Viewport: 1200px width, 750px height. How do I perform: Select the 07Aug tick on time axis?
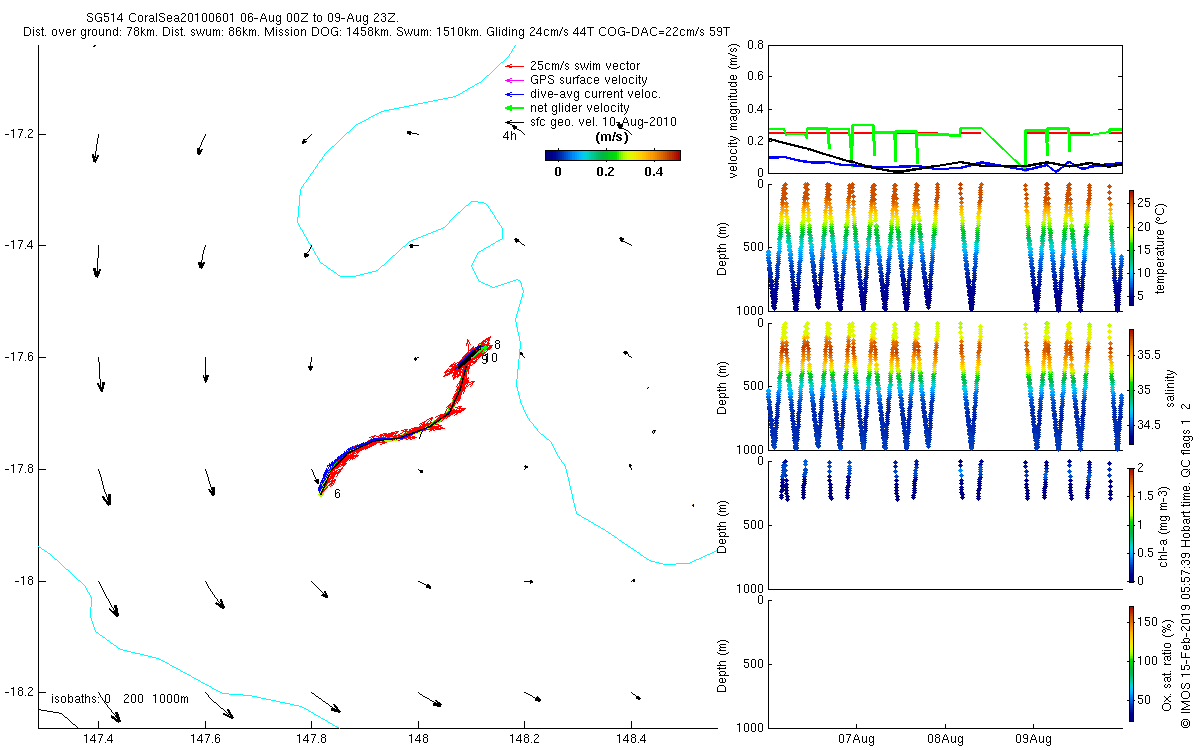point(857,739)
